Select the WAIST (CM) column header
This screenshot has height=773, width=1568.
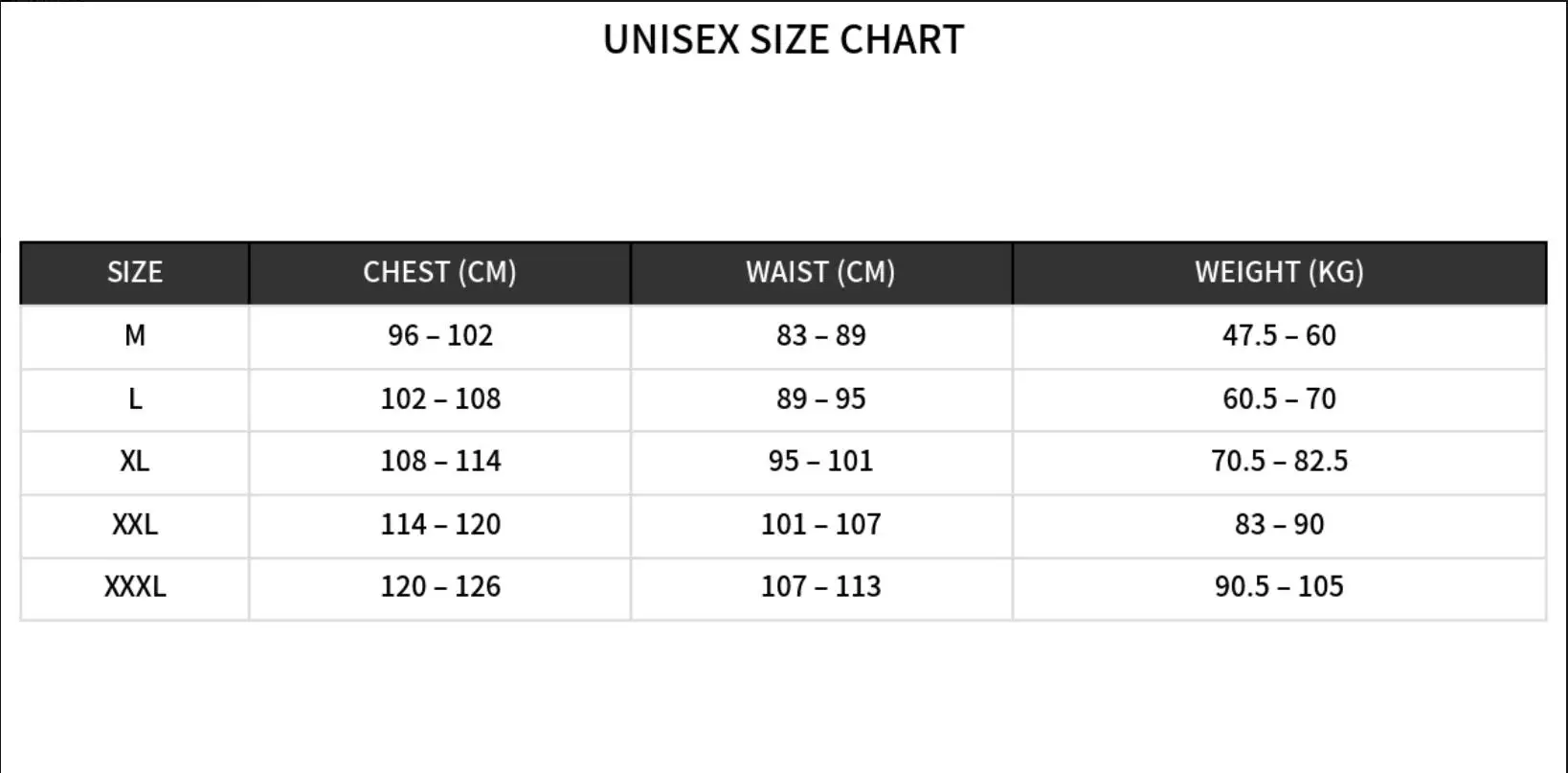click(821, 272)
